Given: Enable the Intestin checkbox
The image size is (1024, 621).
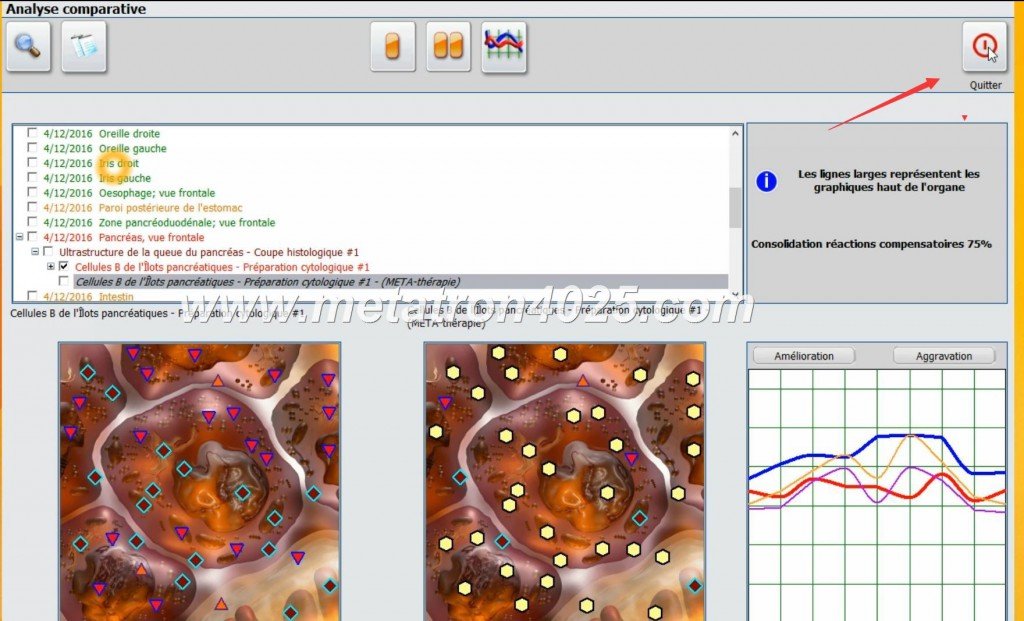Looking at the screenshot, I should click(33, 296).
